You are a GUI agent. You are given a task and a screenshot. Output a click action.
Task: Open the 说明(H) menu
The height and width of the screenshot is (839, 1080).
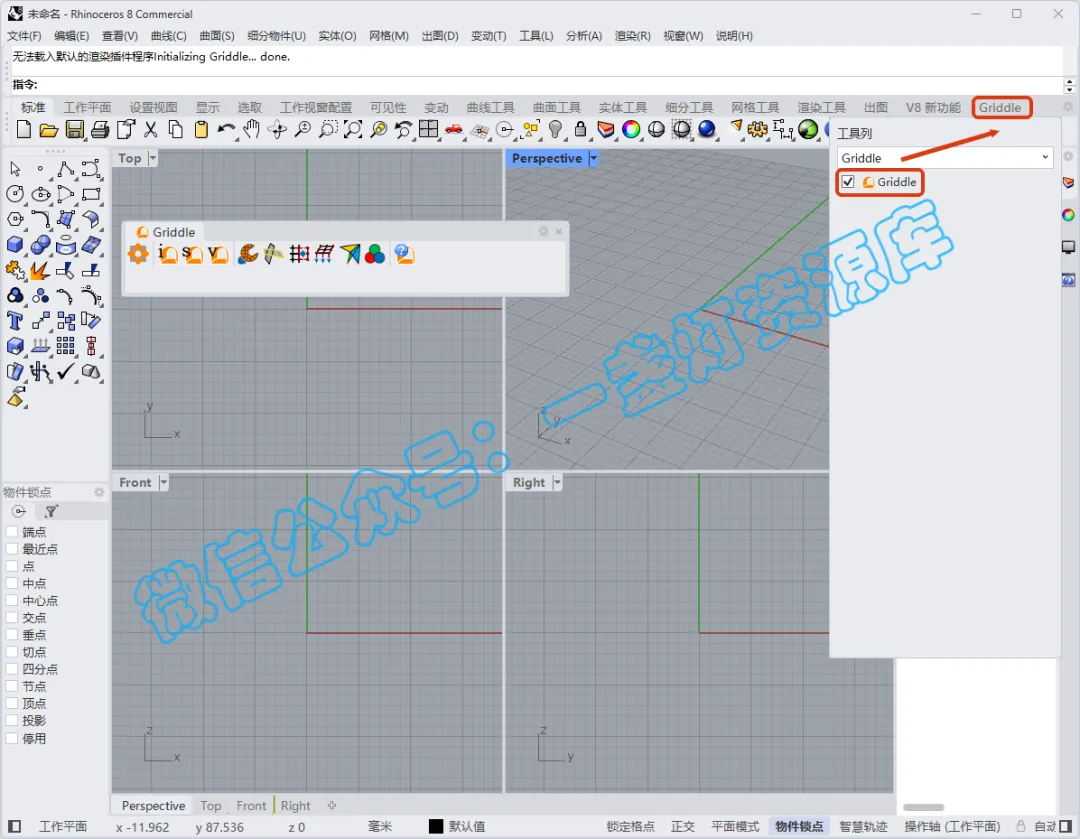click(x=734, y=36)
